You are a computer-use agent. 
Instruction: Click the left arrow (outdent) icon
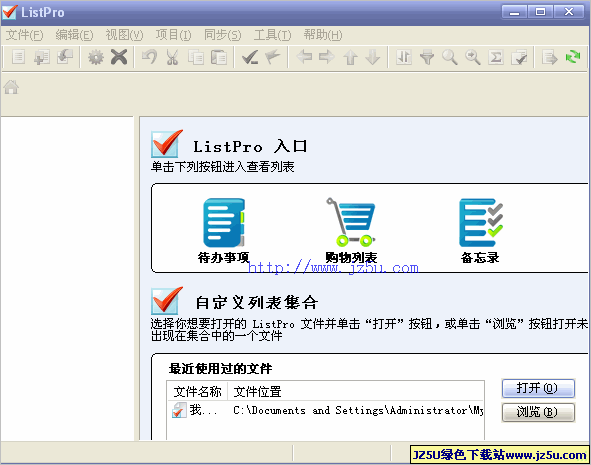tap(304, 57)
